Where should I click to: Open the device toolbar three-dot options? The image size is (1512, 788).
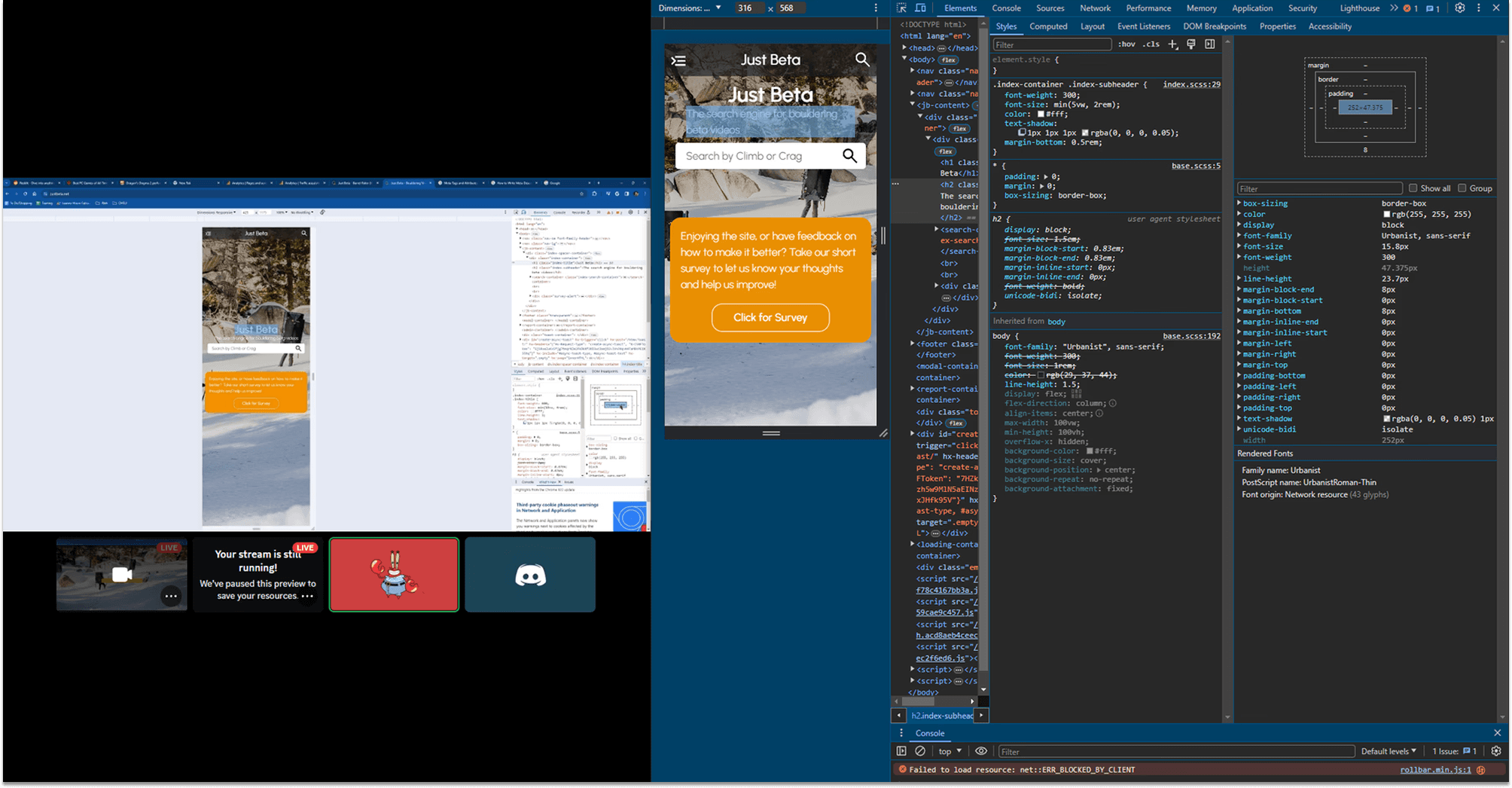876,8
